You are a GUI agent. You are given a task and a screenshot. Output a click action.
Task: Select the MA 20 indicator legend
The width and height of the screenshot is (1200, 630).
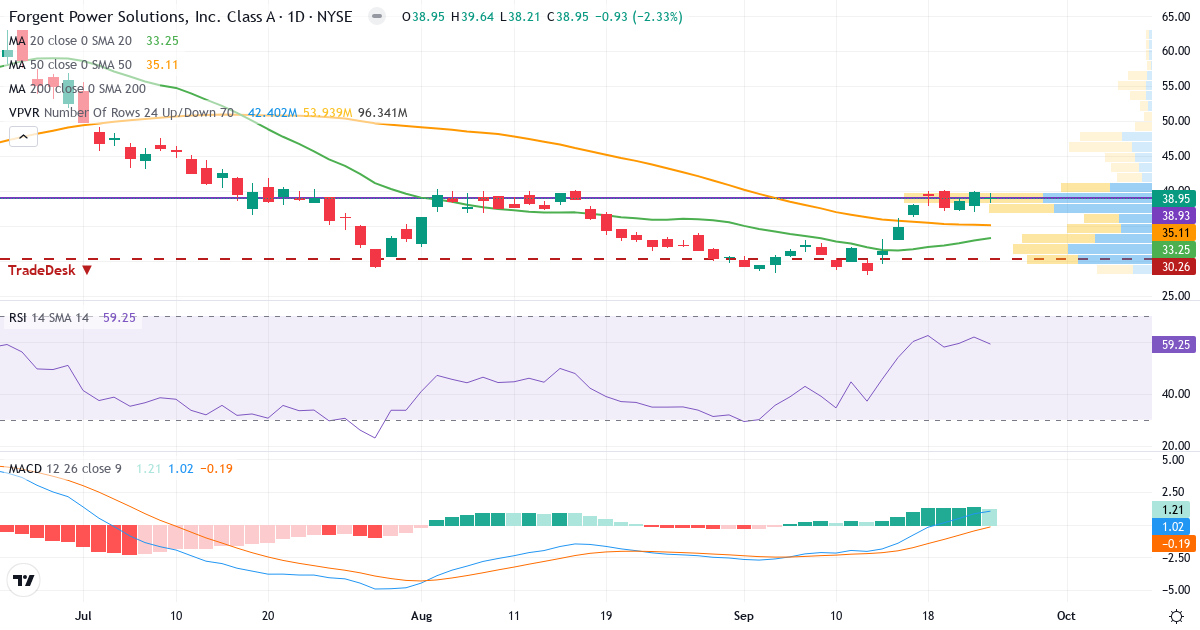72,41
